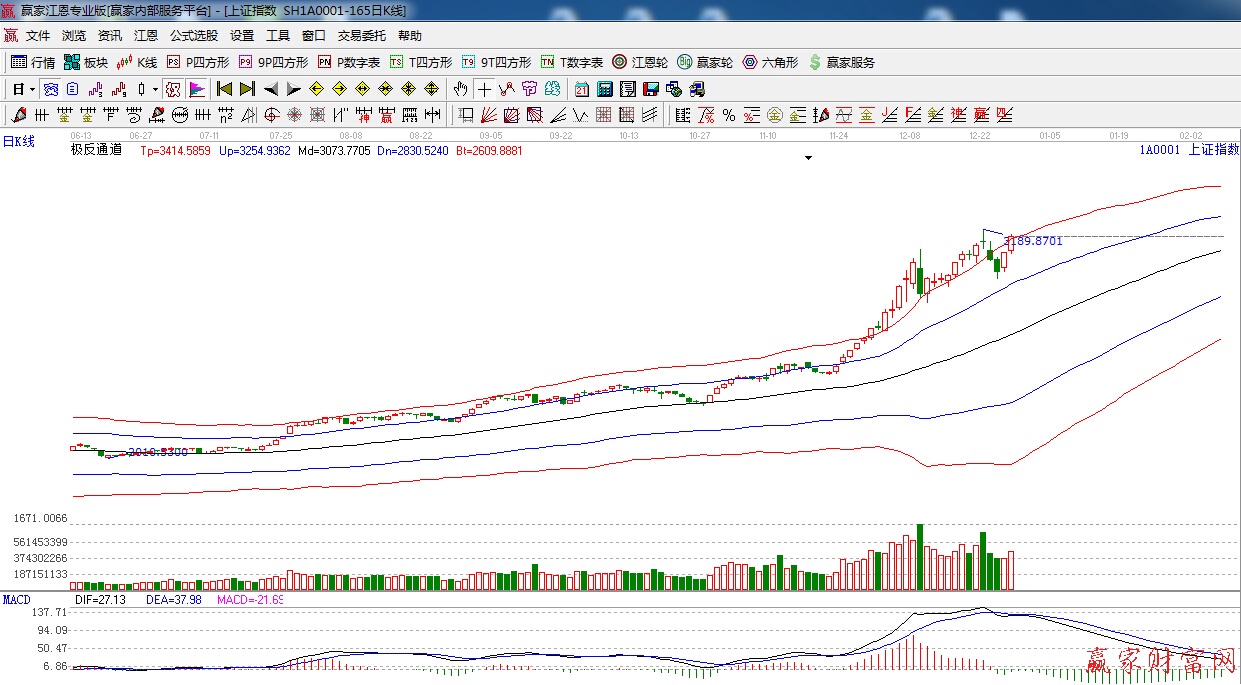
Task: Open the candlestick style dropdown arrow
Action: pyautogui.click(x=155, y=89)
